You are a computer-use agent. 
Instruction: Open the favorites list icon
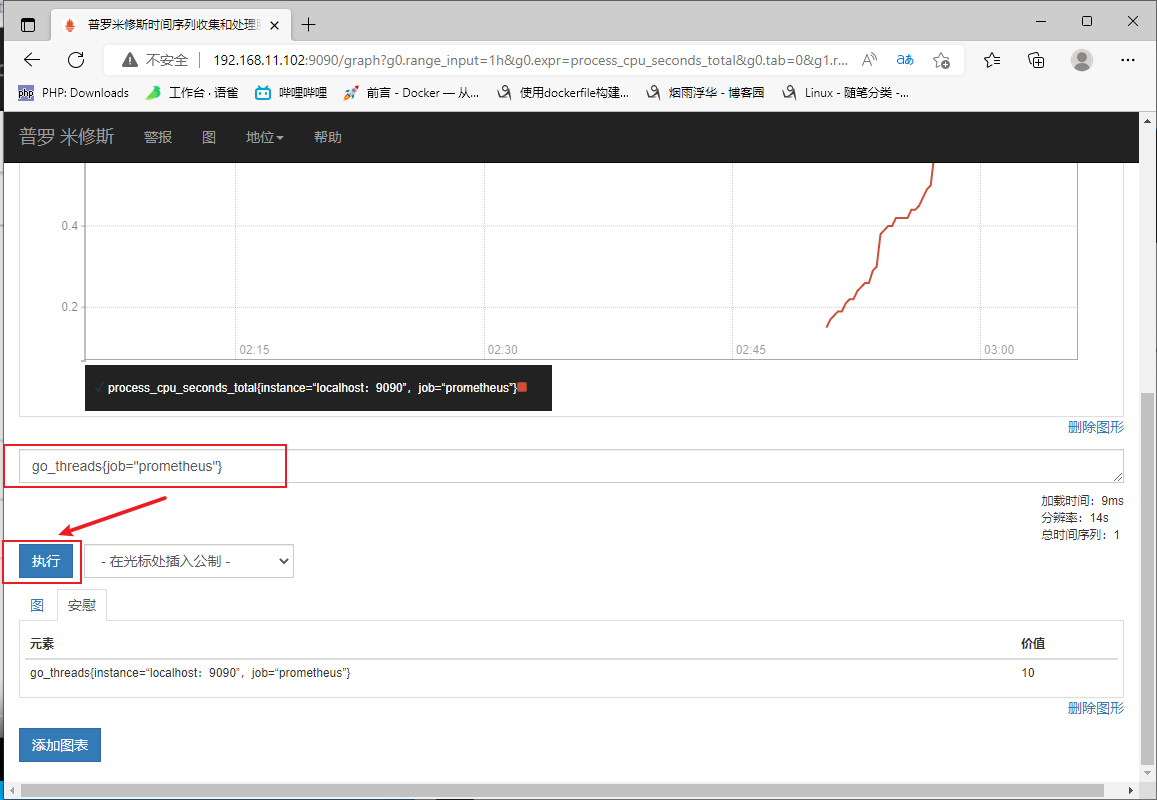coord(992,60)
